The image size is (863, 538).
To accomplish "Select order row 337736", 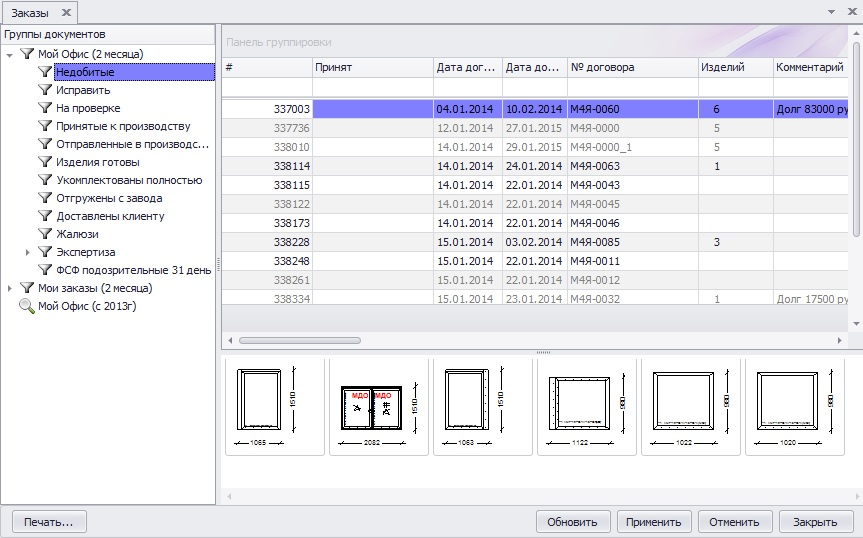I will [535, 128].
